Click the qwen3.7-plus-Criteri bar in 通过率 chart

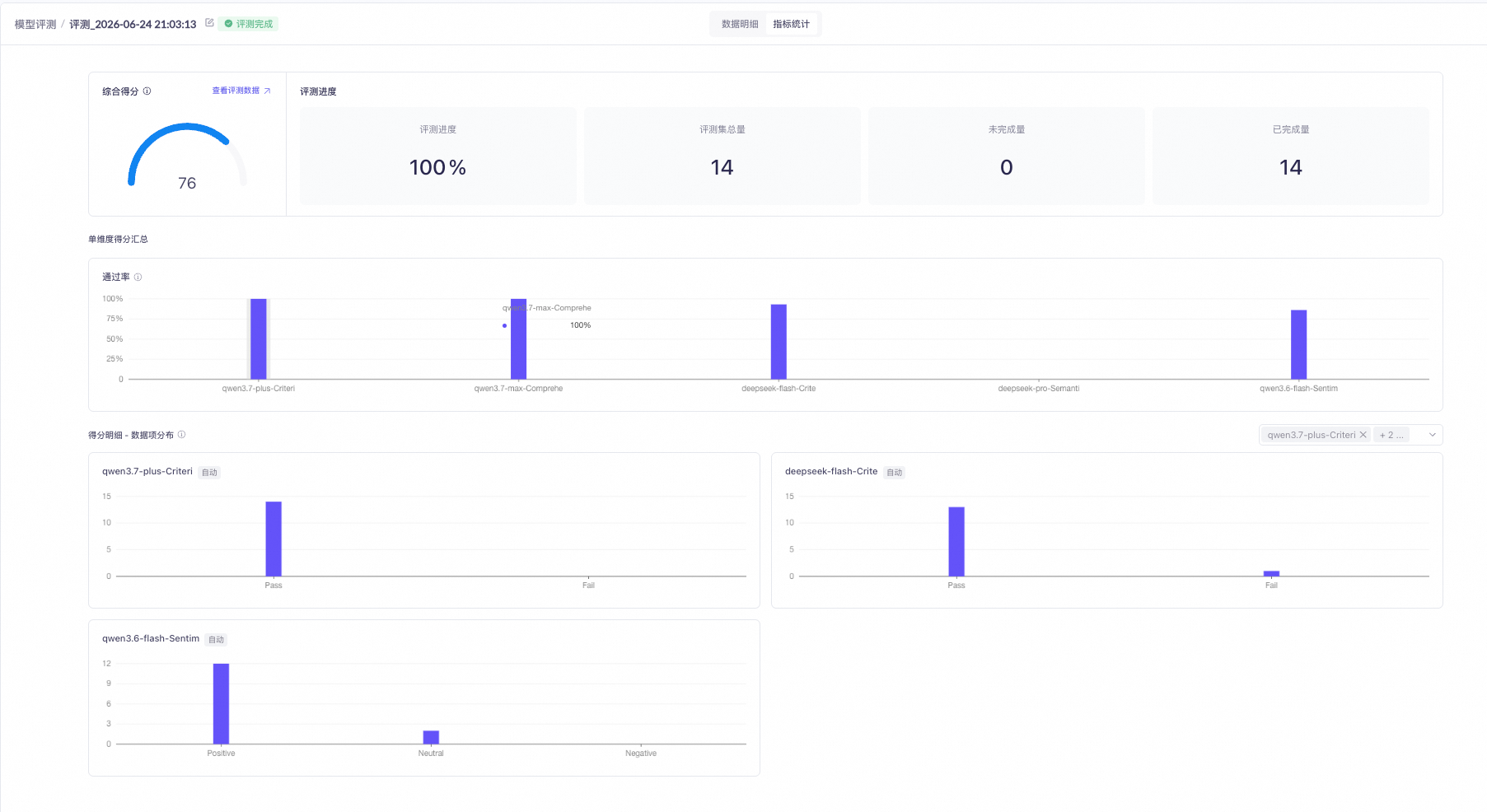pos(259,338)
